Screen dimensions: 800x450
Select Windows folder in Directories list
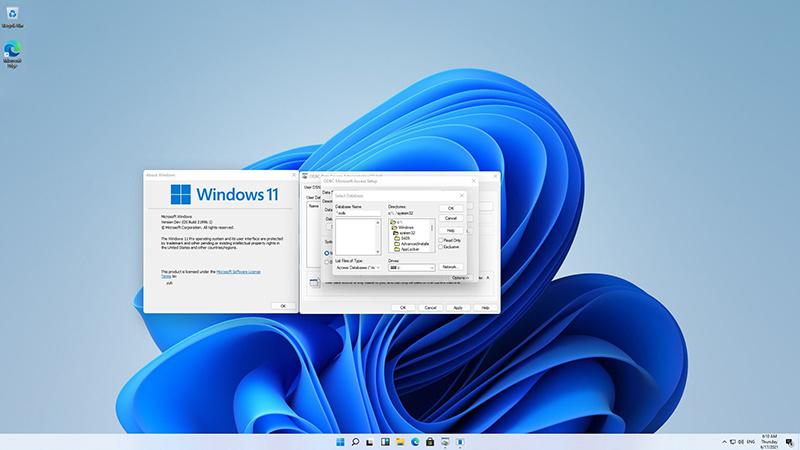(403, 228)
